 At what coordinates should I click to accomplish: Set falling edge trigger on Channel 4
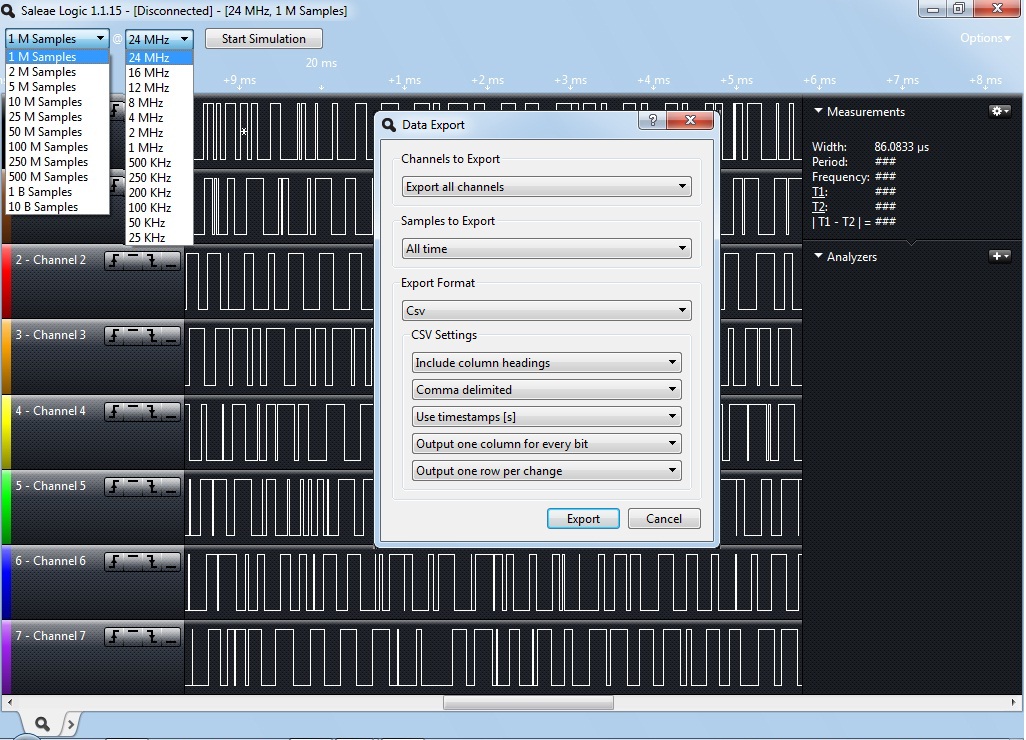[x=152, y=412]
